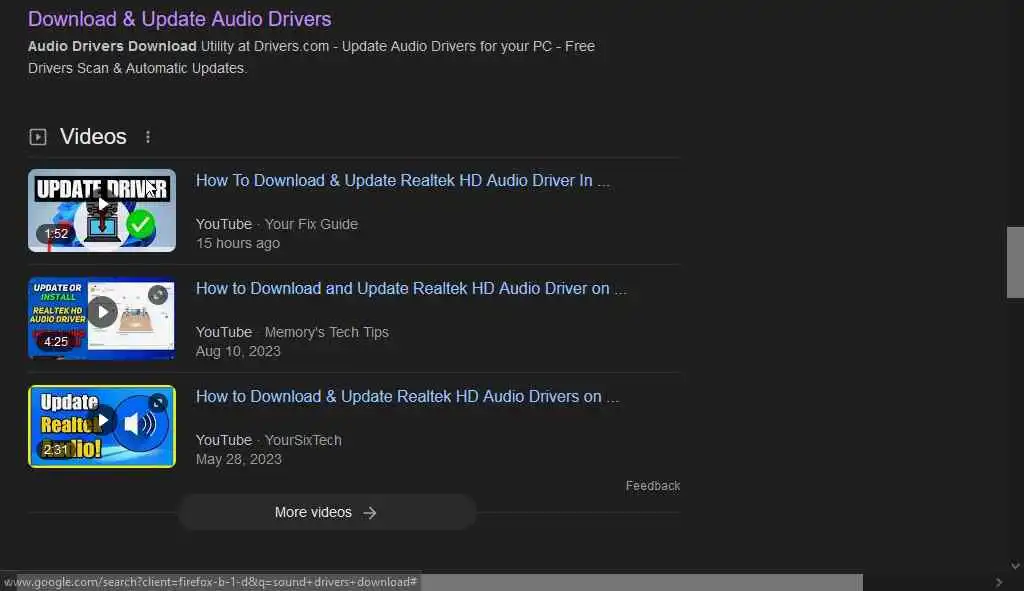
Task: Click the 'May 28, 2023' date text
Action: (x=239, y=459)
